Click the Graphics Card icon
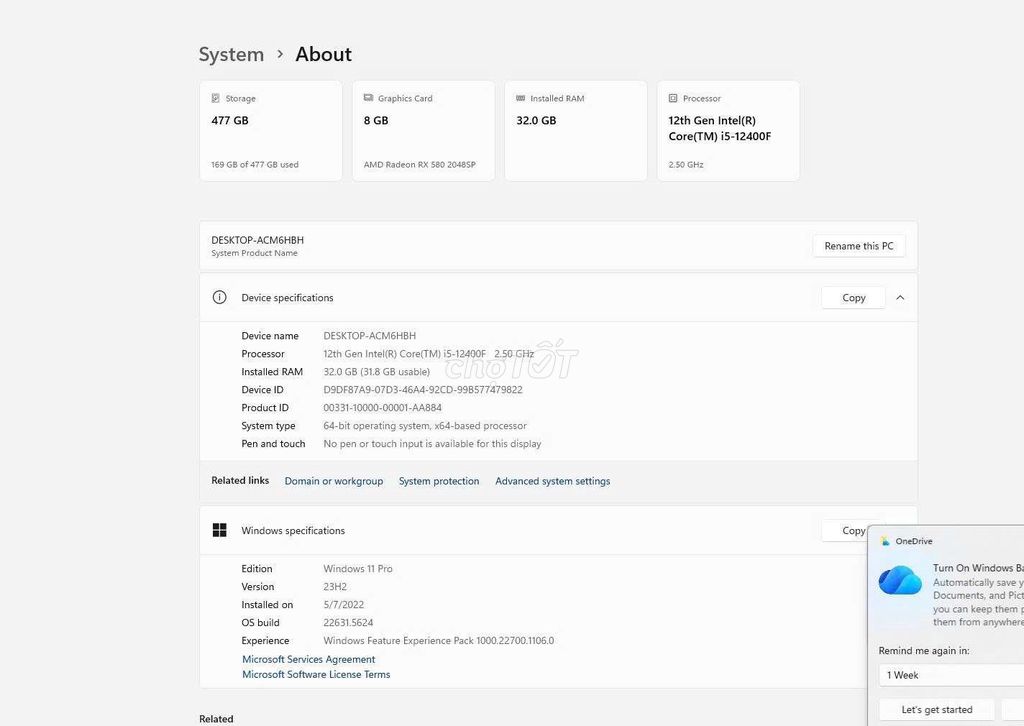 [368, 99]
